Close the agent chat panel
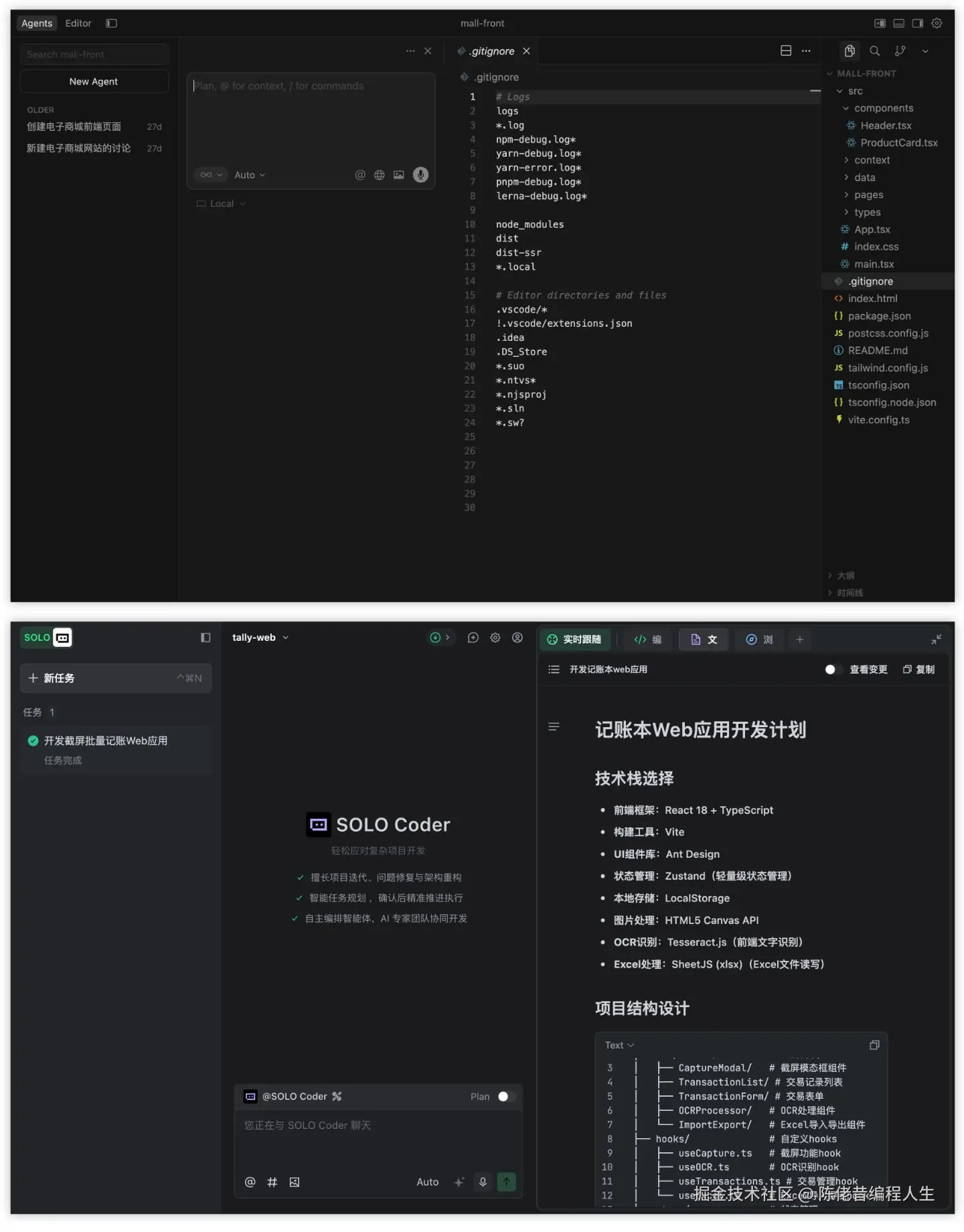This screenshot has height=1232, width=964. 428,51
